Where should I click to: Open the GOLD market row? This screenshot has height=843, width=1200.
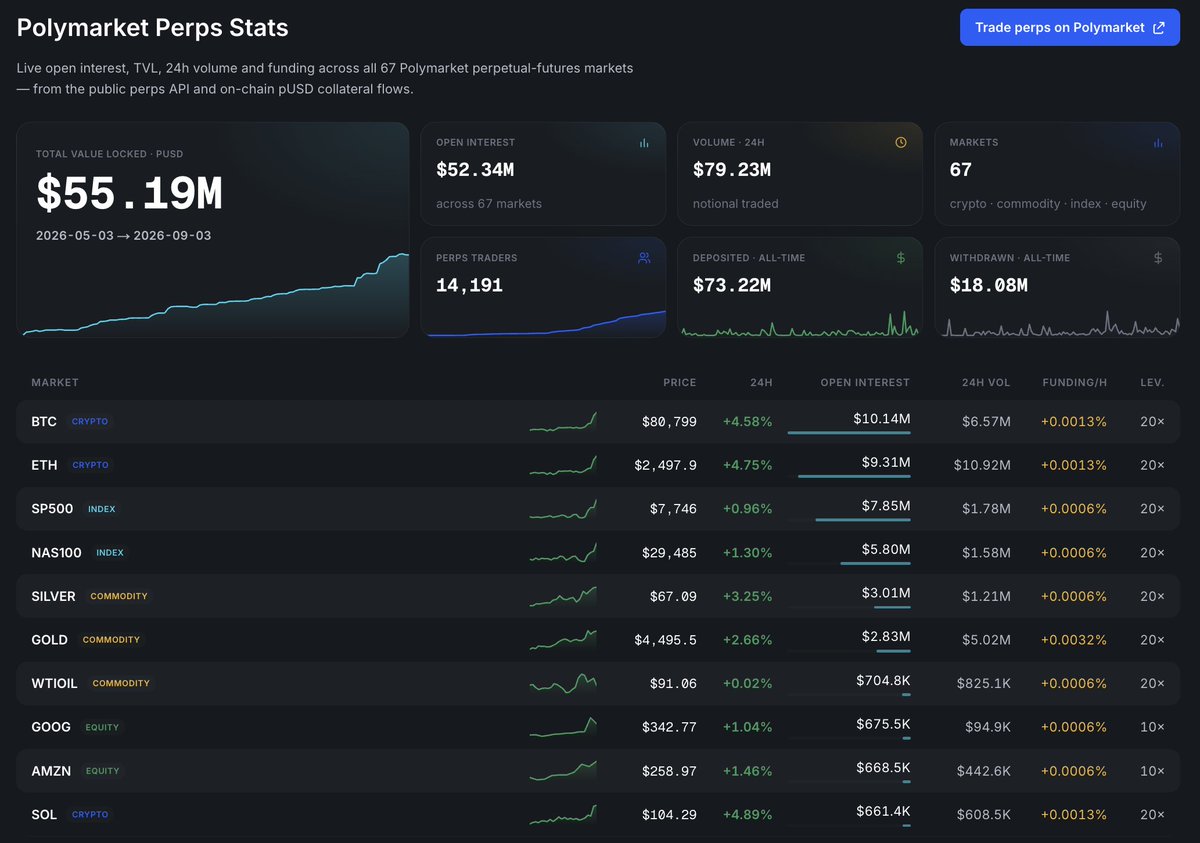coord(598,640)
